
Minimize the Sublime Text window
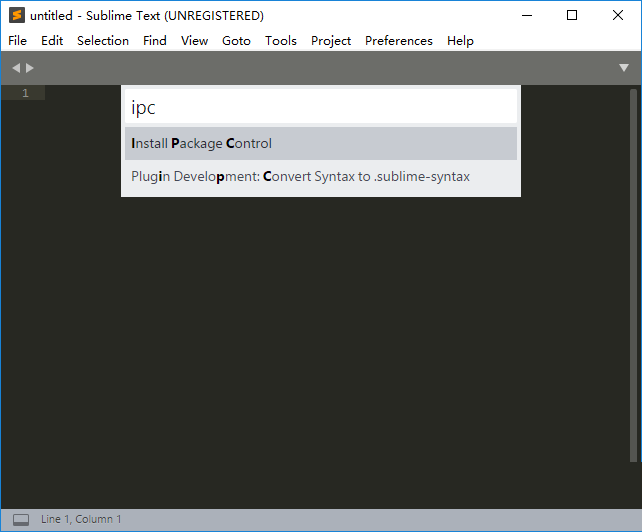pyautogui.click(x=527, y=16)
